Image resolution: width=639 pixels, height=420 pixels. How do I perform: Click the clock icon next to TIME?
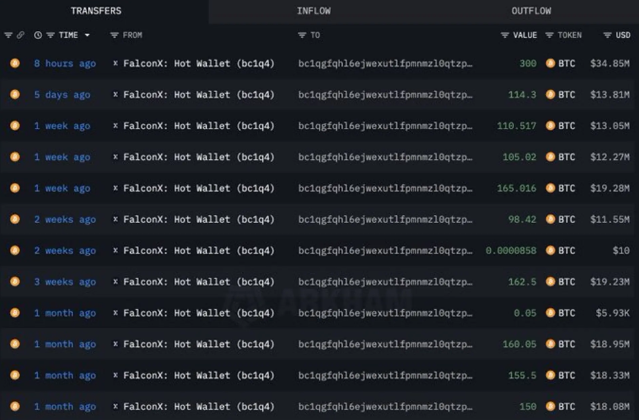point(37,36)
